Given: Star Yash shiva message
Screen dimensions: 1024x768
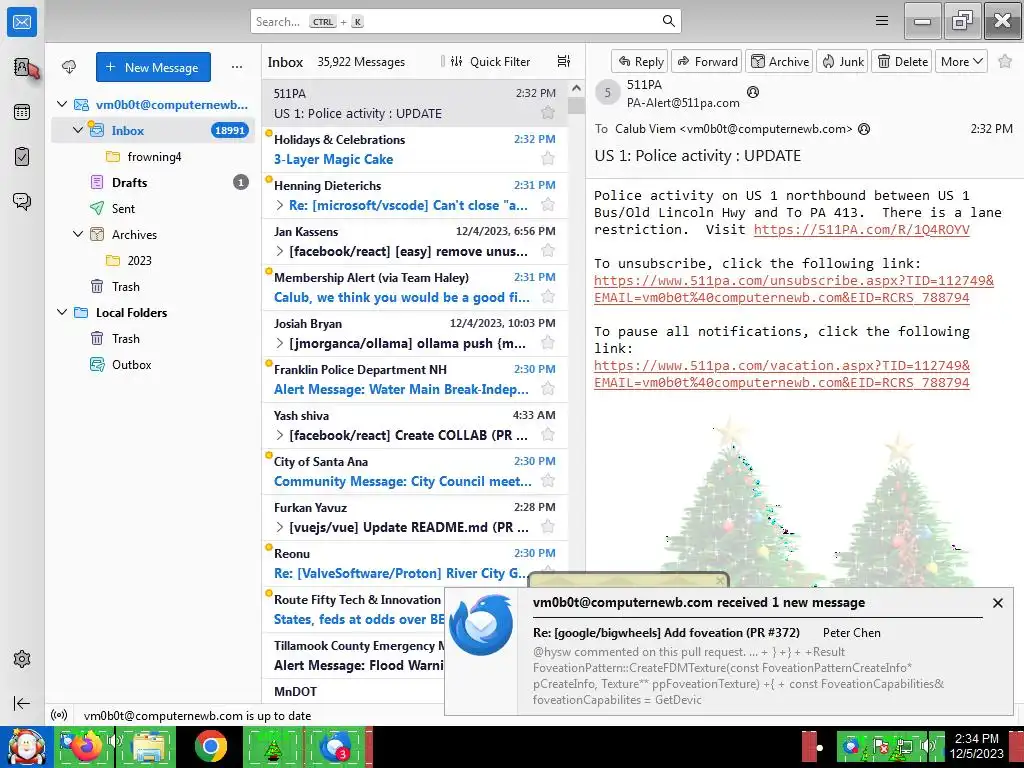Looking at the screenshot, I should 548,434.
